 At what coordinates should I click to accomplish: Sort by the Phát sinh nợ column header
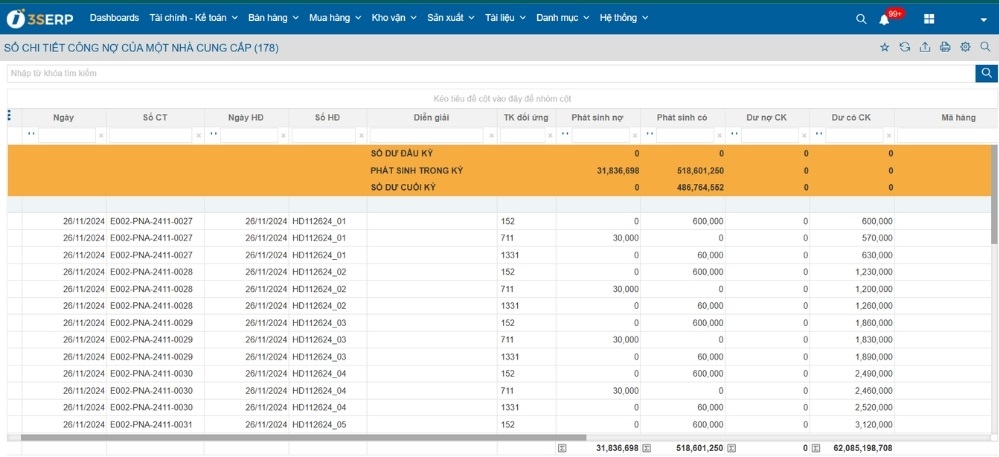click(597, 117)
